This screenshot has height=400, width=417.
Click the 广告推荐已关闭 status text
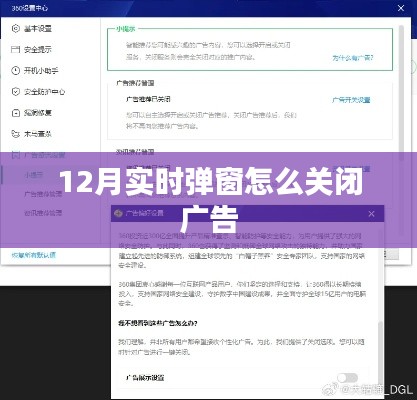(x=148, y=99)
